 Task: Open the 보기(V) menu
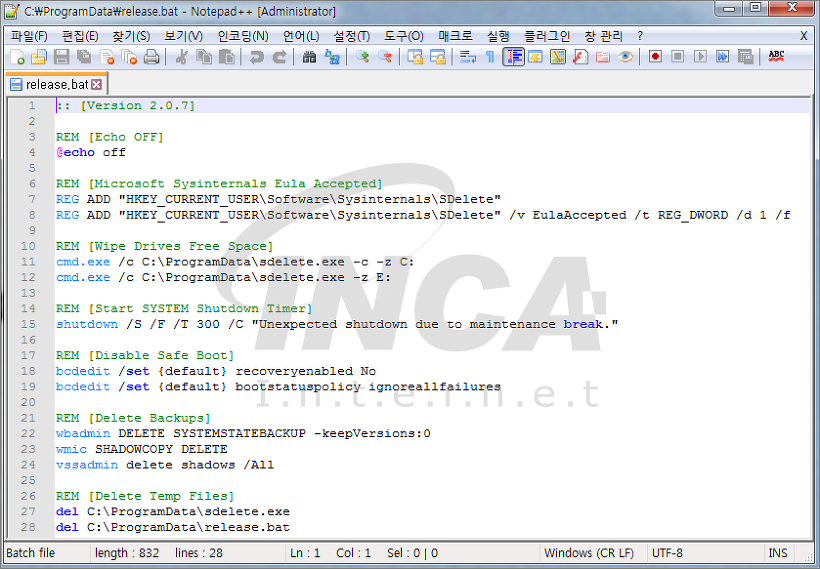click(x=183, y=36)
